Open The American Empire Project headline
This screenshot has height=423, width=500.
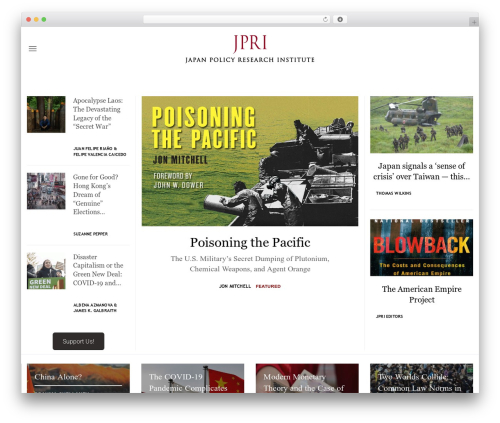(x=422, y=294)
